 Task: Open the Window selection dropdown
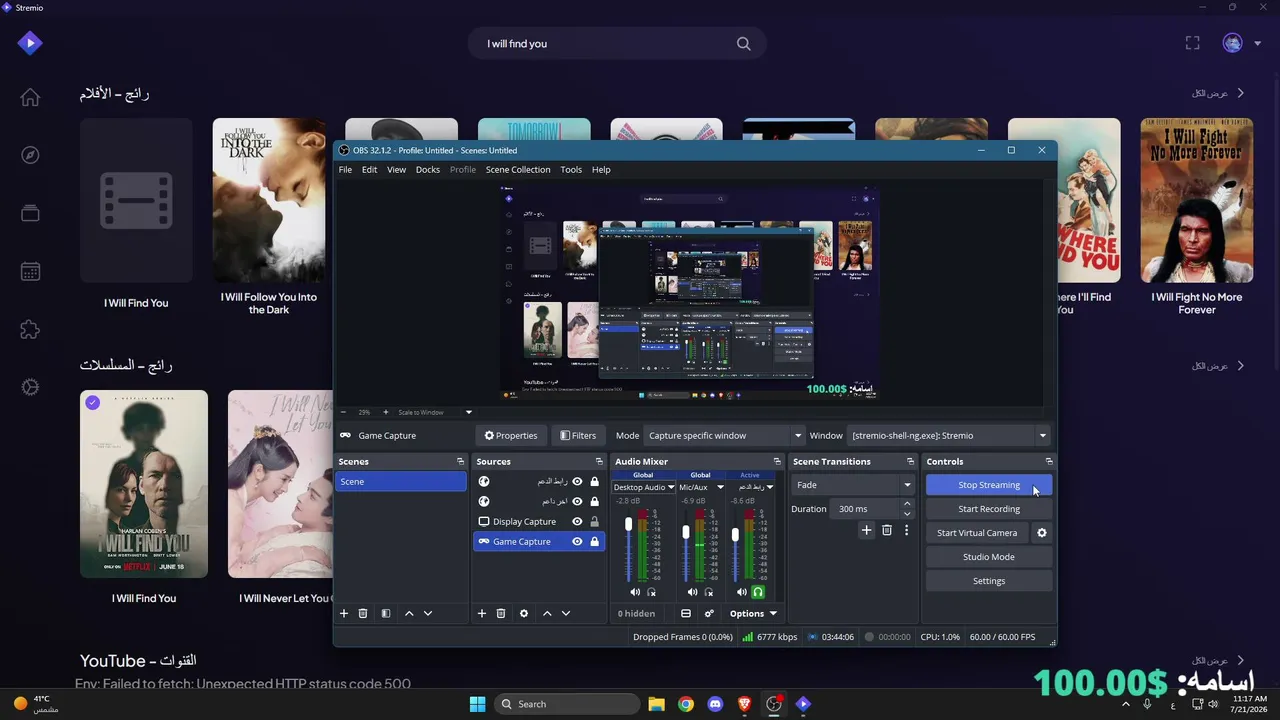[x=949, y=435]
